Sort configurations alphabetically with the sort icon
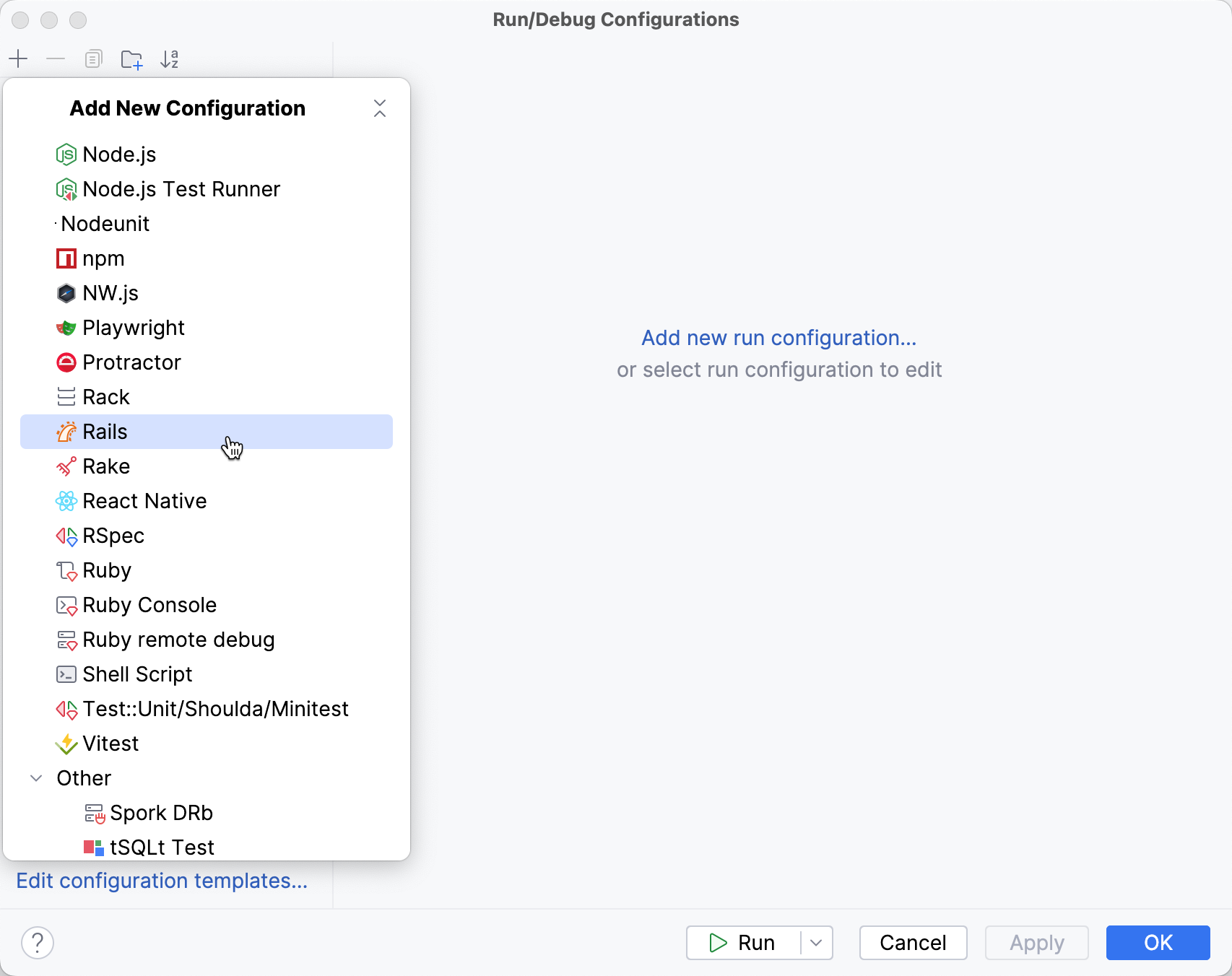1232x976 pixels. (x=170, y=58)
